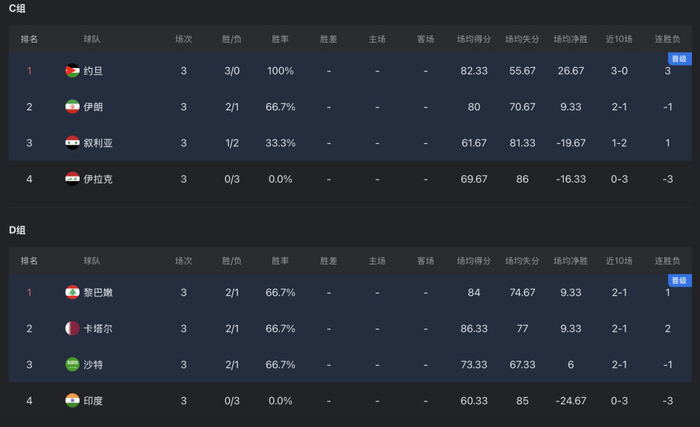This screenshot has height=427, width=700.
Task: Click the Iran flag icon
Action: pyautogui.click(x=72, y=107)
